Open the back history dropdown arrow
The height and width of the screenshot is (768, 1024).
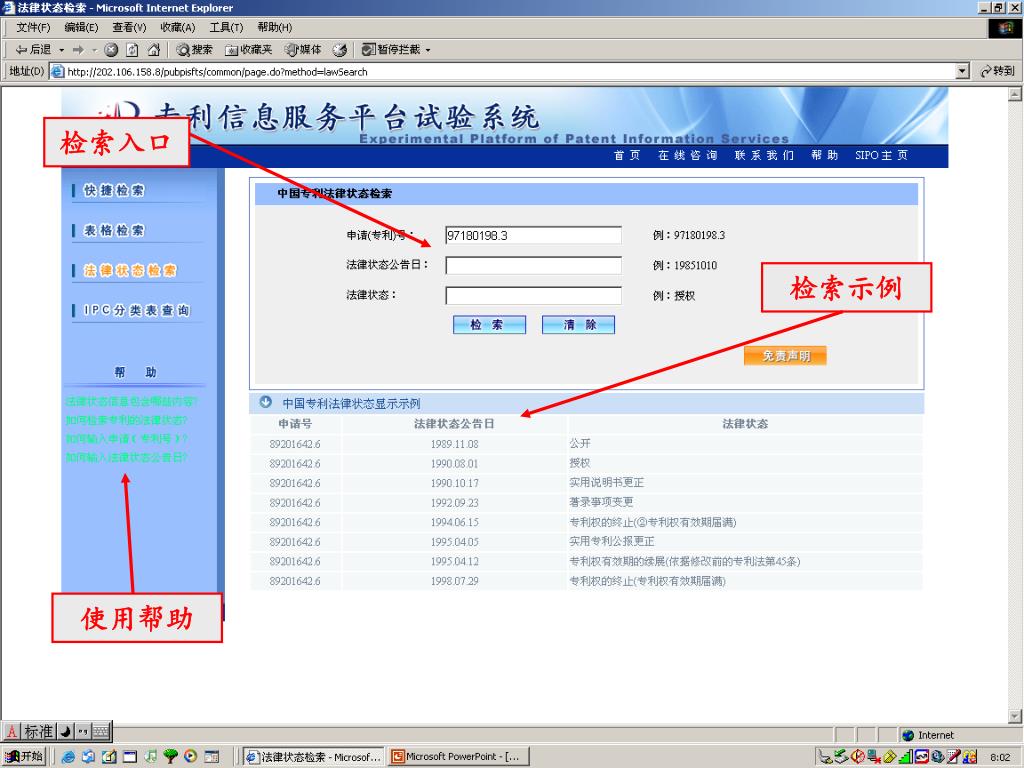61,50
